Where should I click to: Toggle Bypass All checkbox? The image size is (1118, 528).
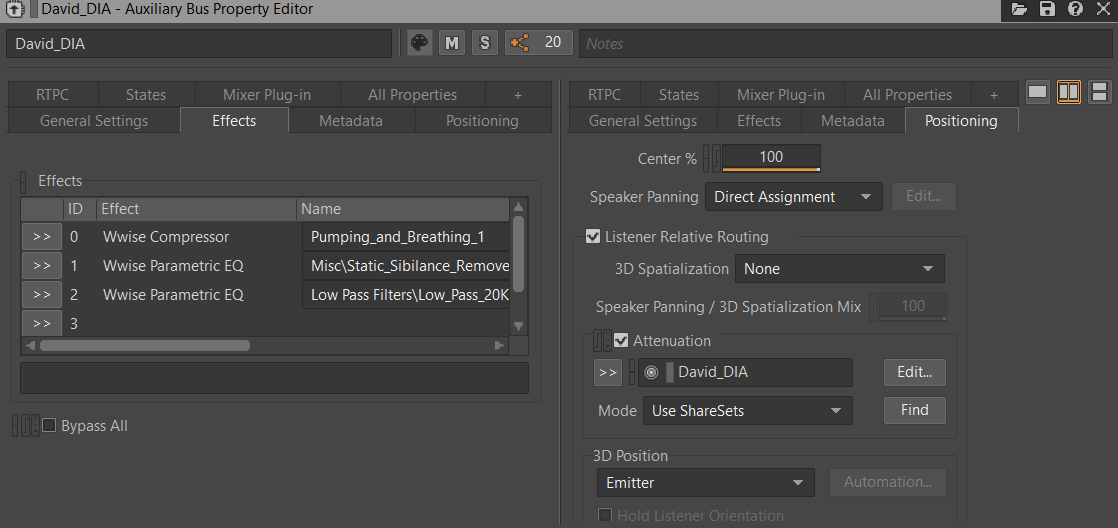click(49, 426)
